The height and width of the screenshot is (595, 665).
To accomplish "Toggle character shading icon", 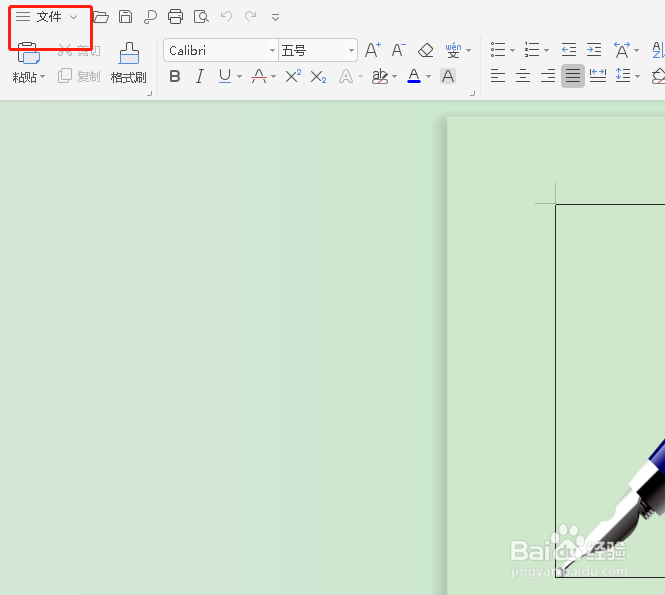I will click(448, 76).
